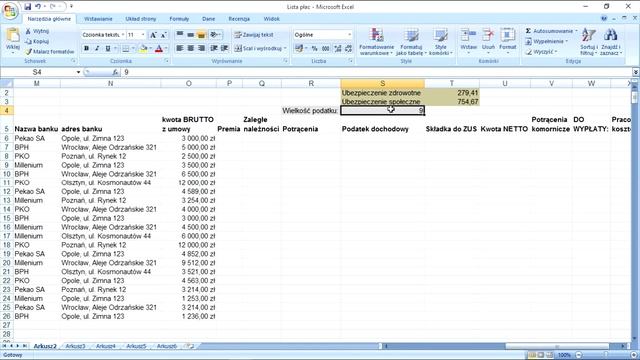Viewport: 640px width, 360px height.
Task: Switch to the Recenzja tab
Action: click(239, 19)
